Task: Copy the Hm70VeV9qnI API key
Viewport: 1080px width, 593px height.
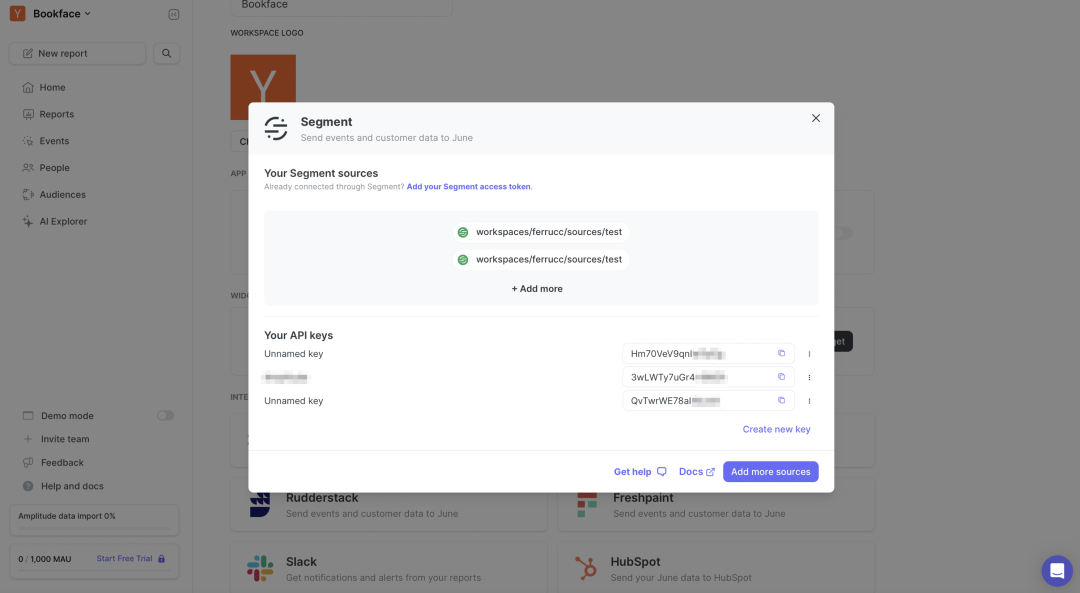Action: (781, 353)
